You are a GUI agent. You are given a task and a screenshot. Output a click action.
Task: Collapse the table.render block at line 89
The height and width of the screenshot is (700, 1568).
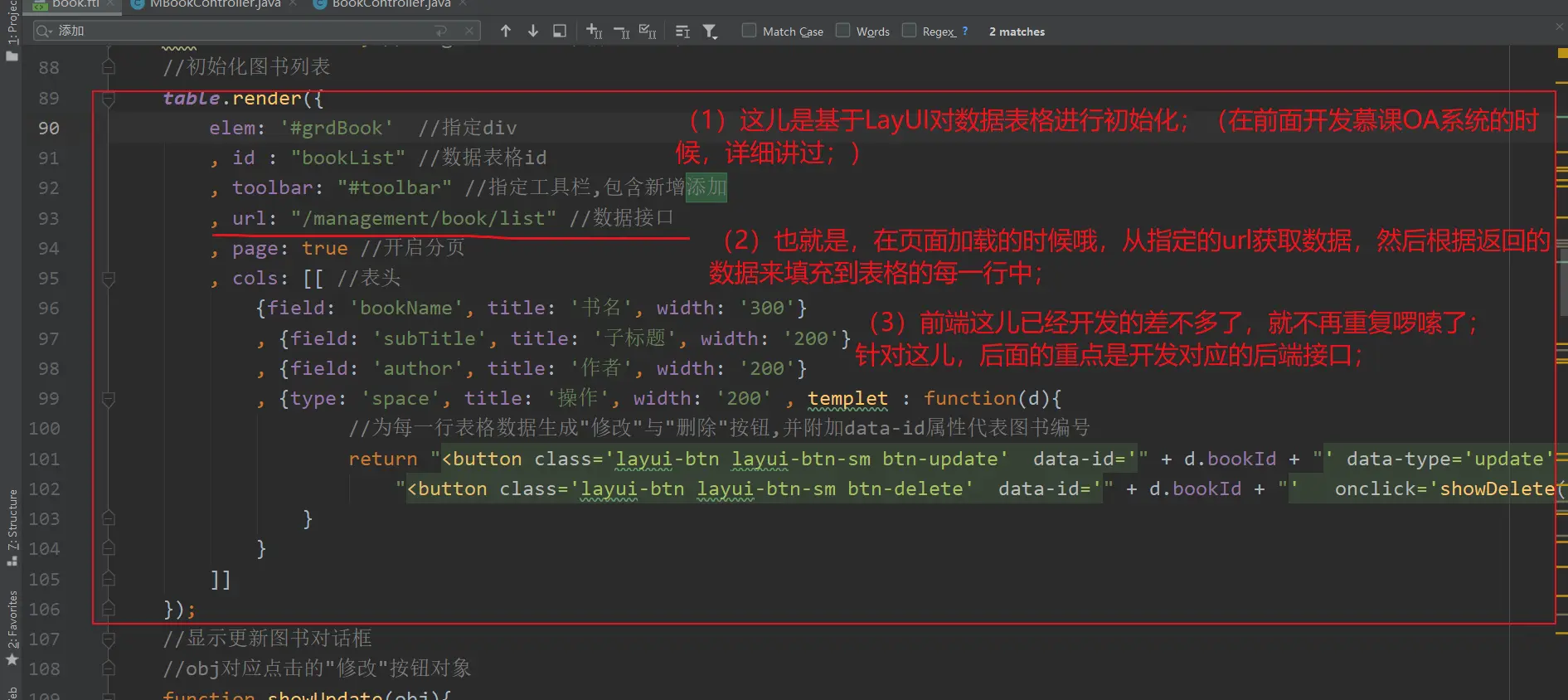coord(109,99)
